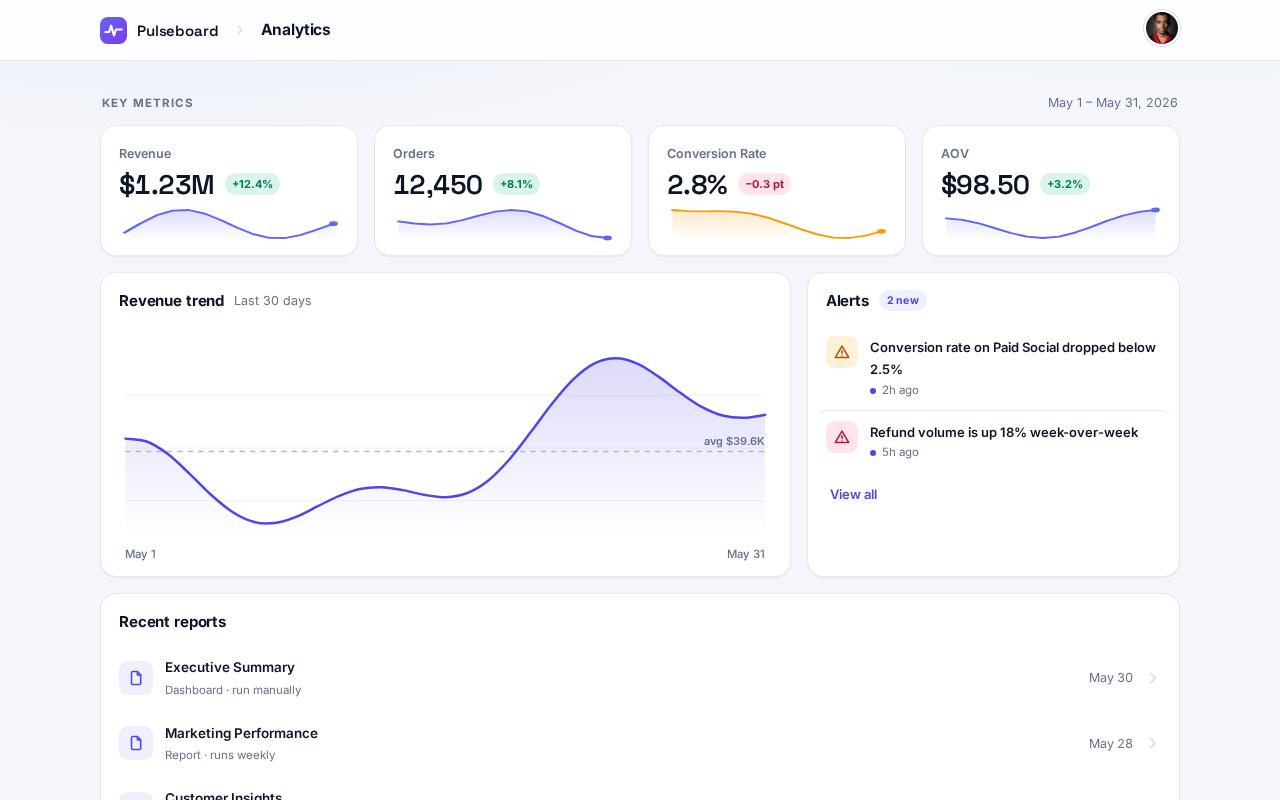Click the avg $39.6K label on chart
Image resolution: width=1280 pixels, height=800 pixels.
click(x=734, y=441)
